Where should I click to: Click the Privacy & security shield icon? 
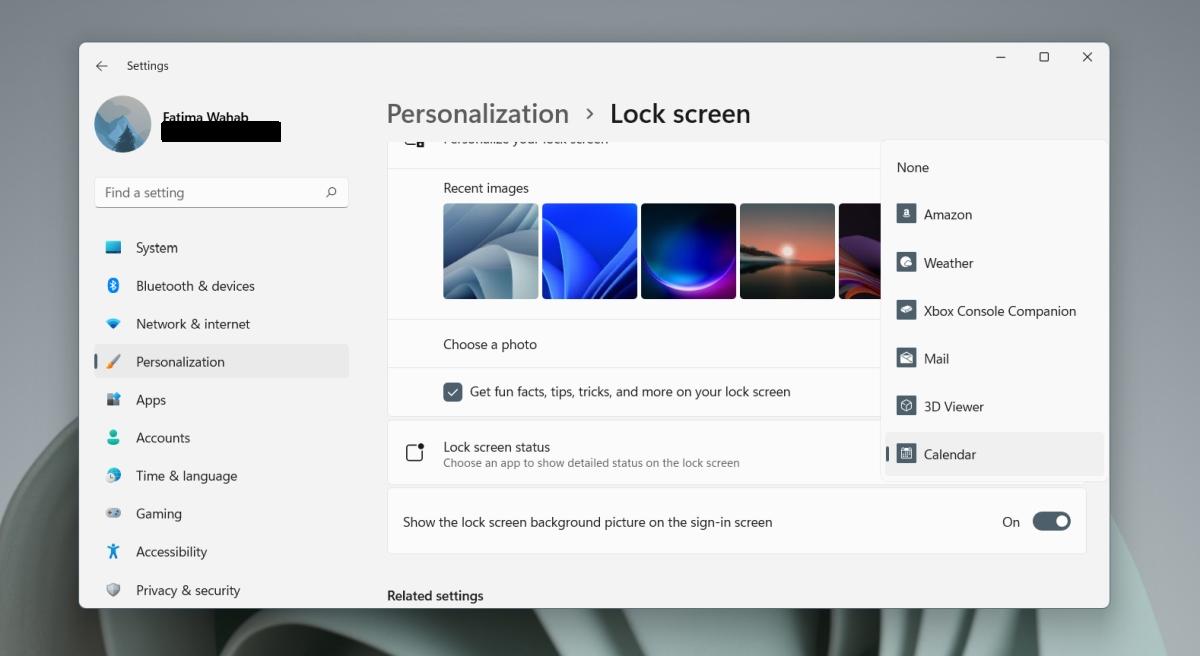click(x=113, y=590)
